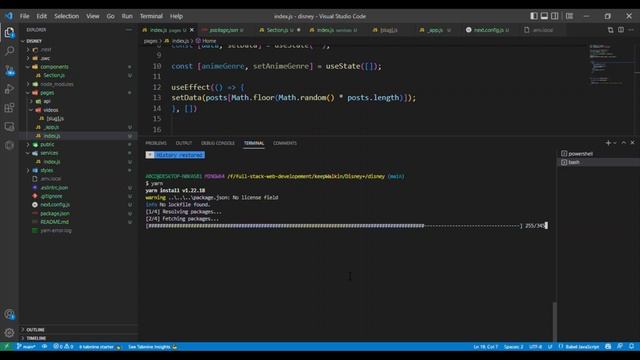Open Explorer views and more actions ellipsis
640x360 pixels.
[129, 30]
